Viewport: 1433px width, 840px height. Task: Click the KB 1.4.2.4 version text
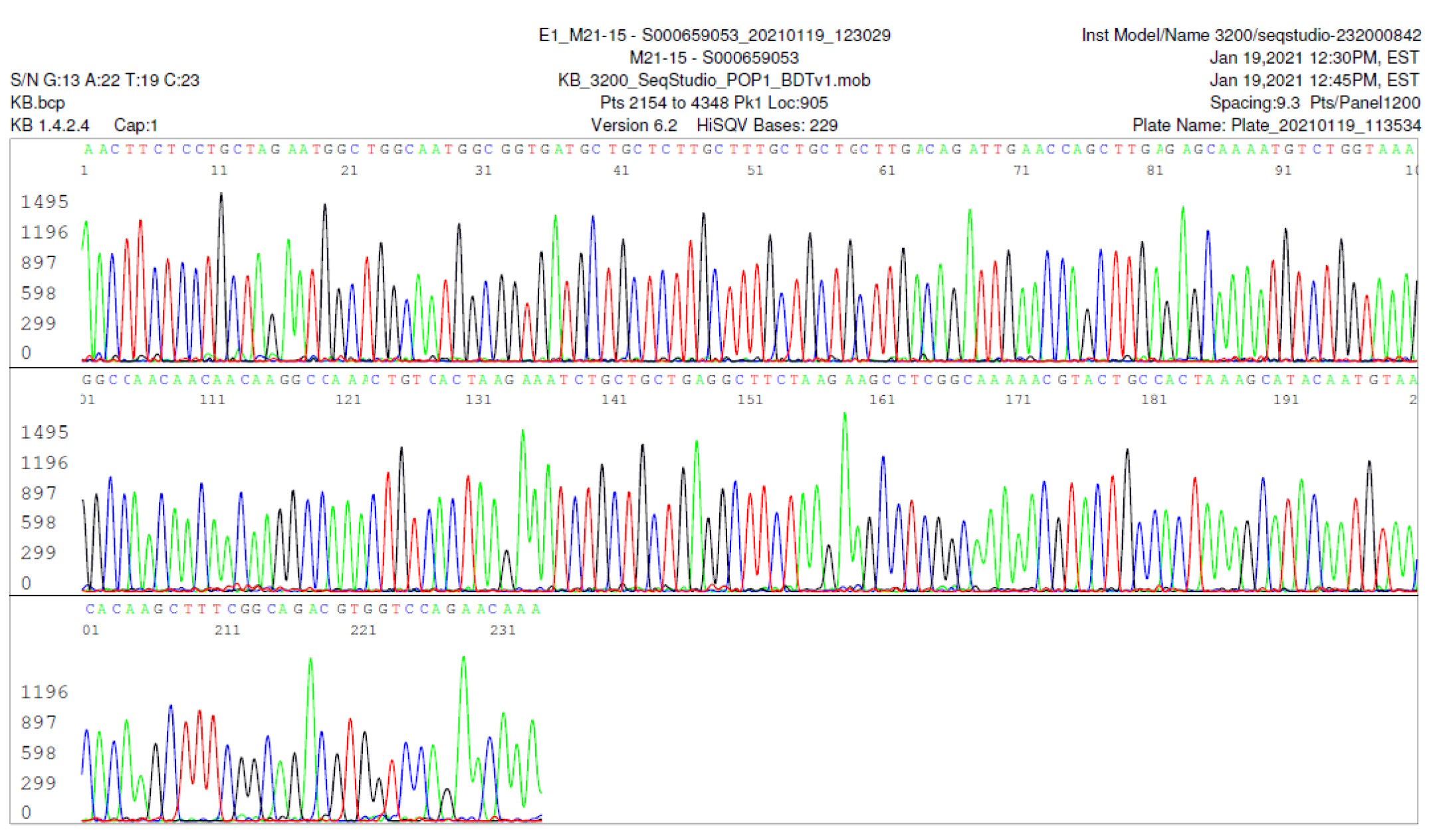coord(50,126)
